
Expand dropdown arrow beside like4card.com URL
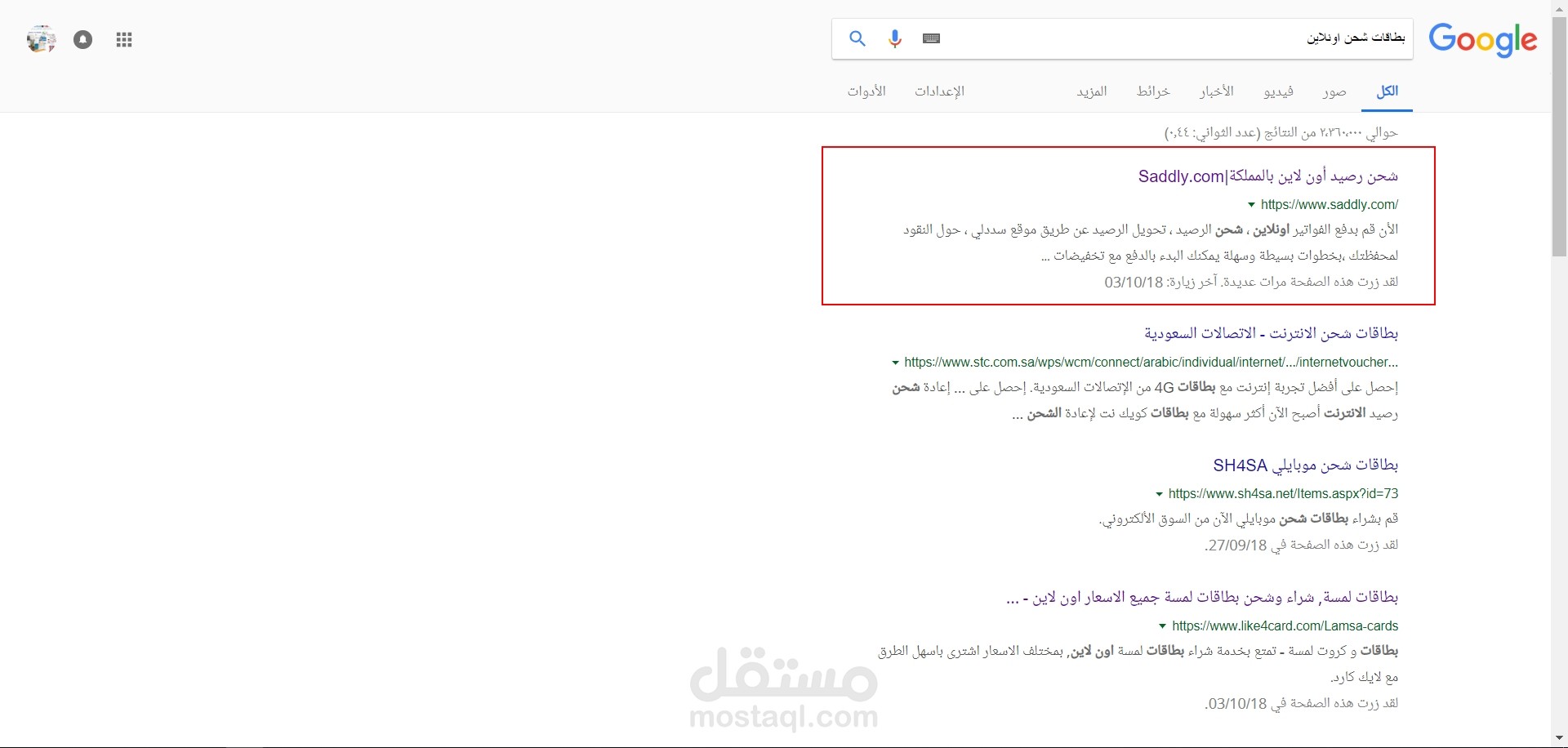pyautogui.click(x=1162, y=626)
